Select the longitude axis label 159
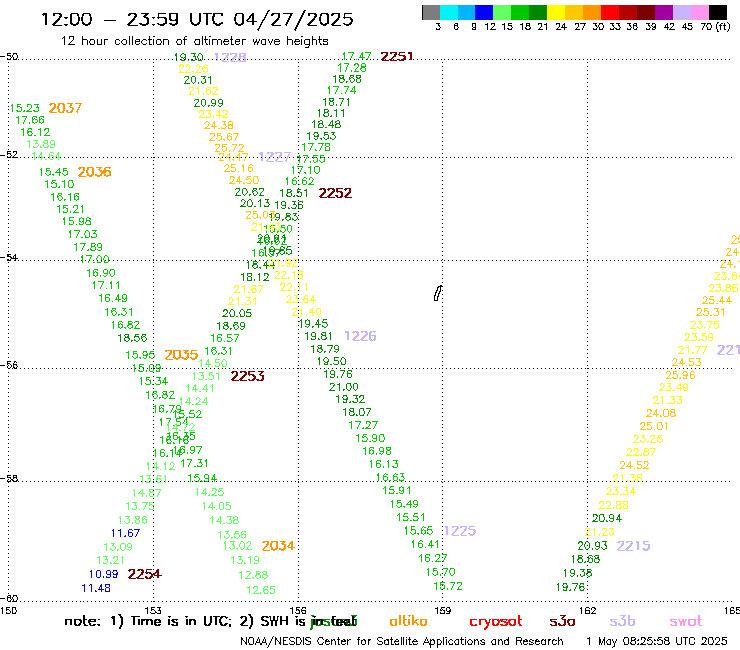740x650 pixels. 443,611
